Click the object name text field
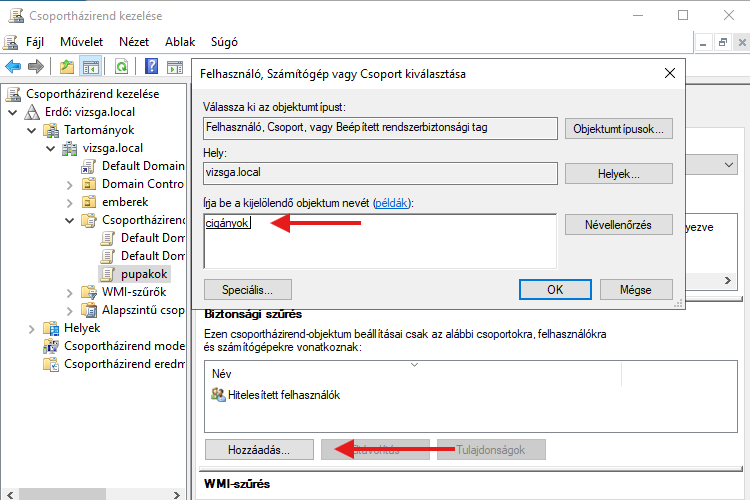This screenshot has height=500, width=750. [380, 240]
